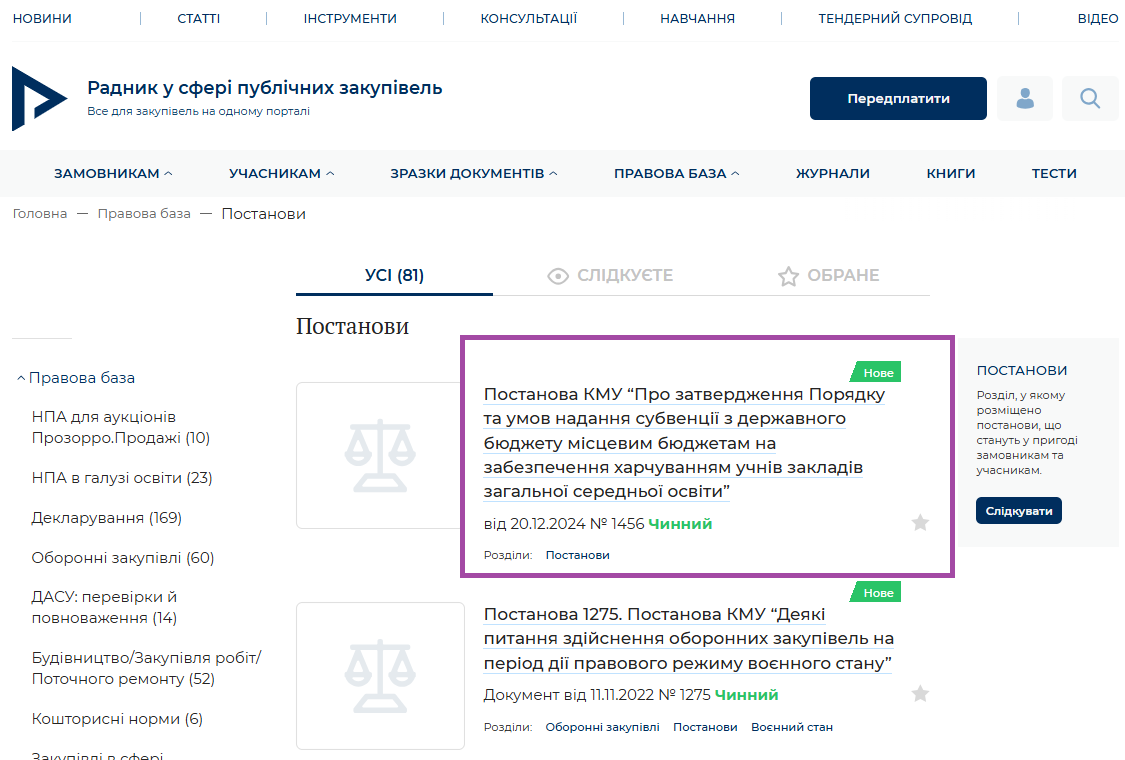Add Постанова 1275 to favorites with star
This screenshot has height=760, width=1125.
(x=920, y=694)
